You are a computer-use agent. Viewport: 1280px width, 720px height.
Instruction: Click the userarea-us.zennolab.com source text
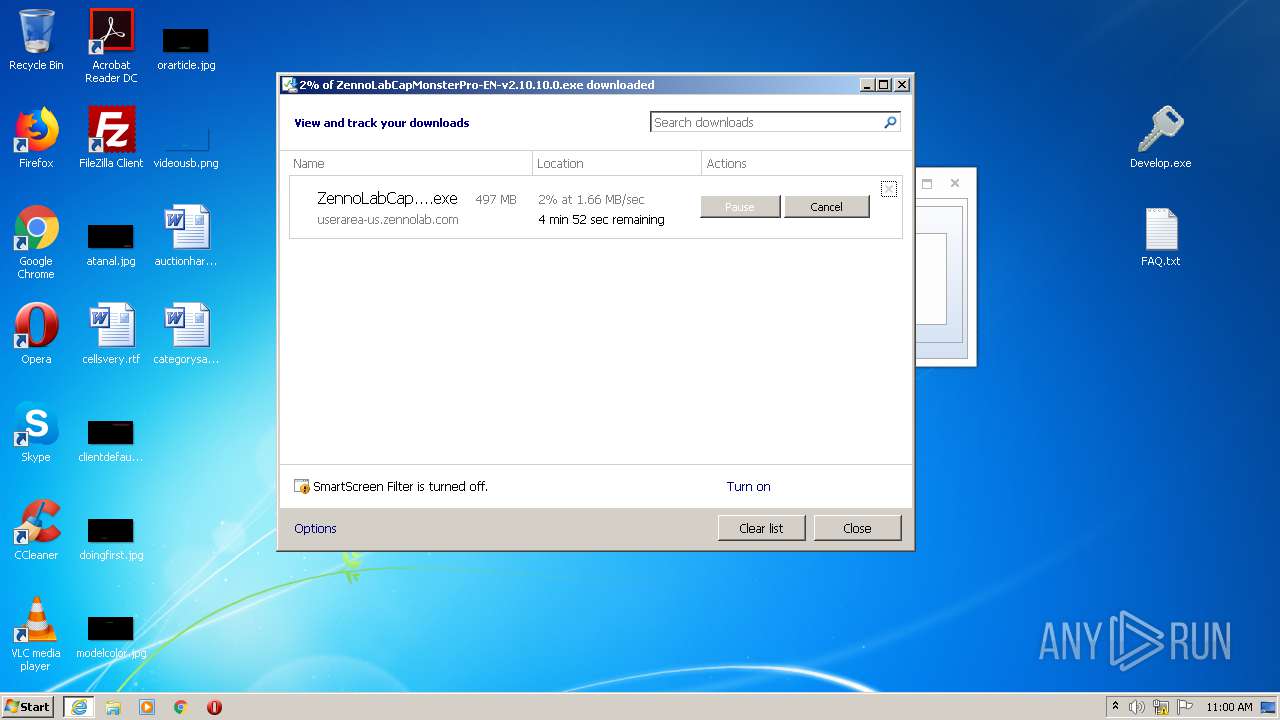pyautogui.click(x=388, y=220)
